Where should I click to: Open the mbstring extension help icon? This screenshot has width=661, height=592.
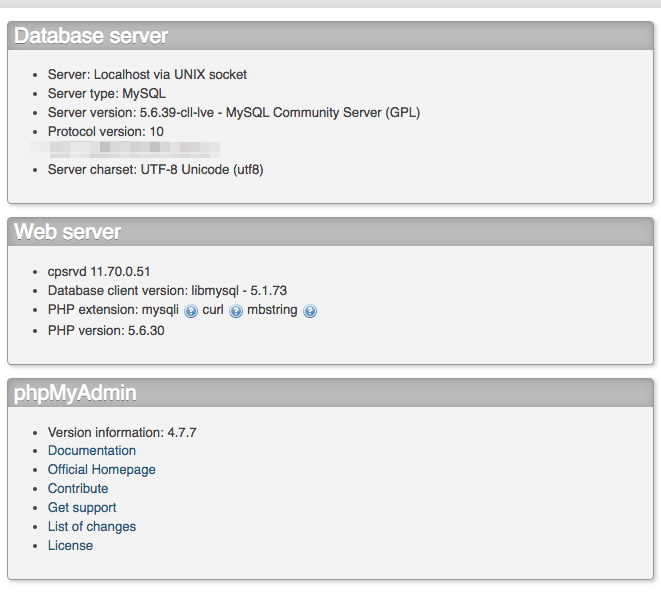pyautogui.click(x=310, y=311)
